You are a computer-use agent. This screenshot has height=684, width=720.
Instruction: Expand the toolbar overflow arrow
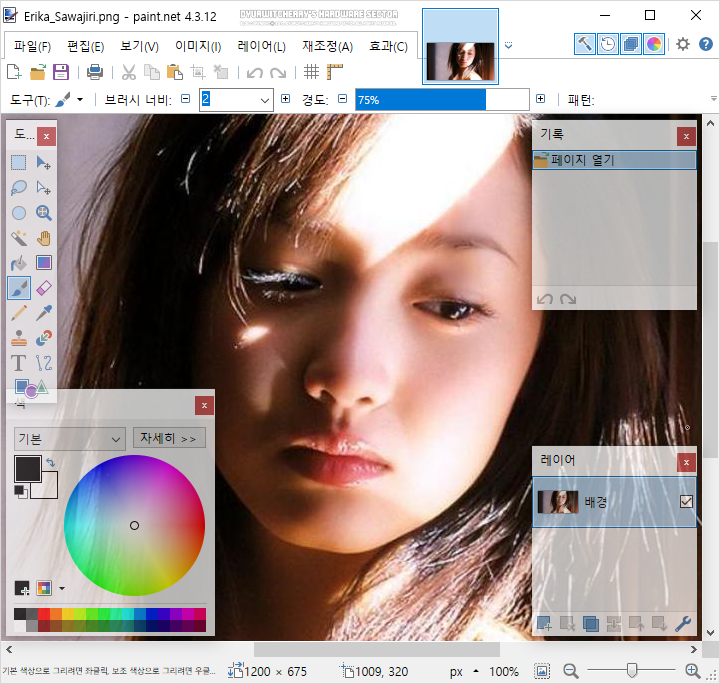[713, 99]
